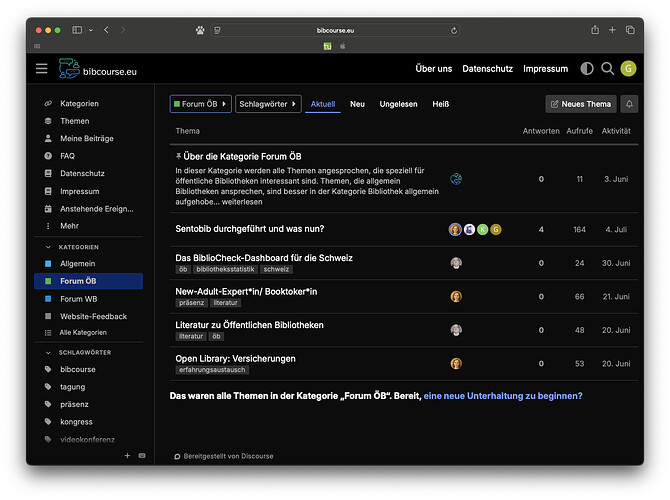The height and width of the screenshot is (500, 670).
Task: Open the Schlagwörter filter dropdown
Action: pyautogui.click(x=268, y=104)
